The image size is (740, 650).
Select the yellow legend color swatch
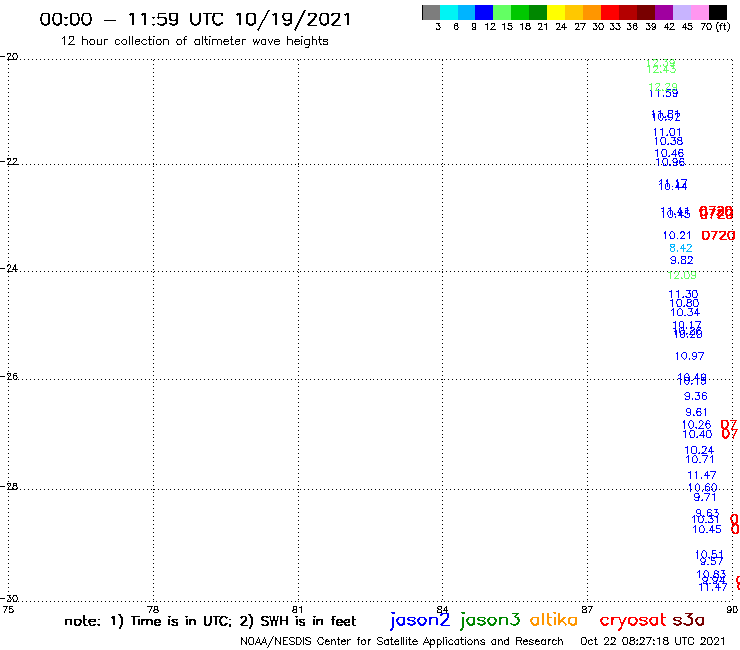point(556,12)
